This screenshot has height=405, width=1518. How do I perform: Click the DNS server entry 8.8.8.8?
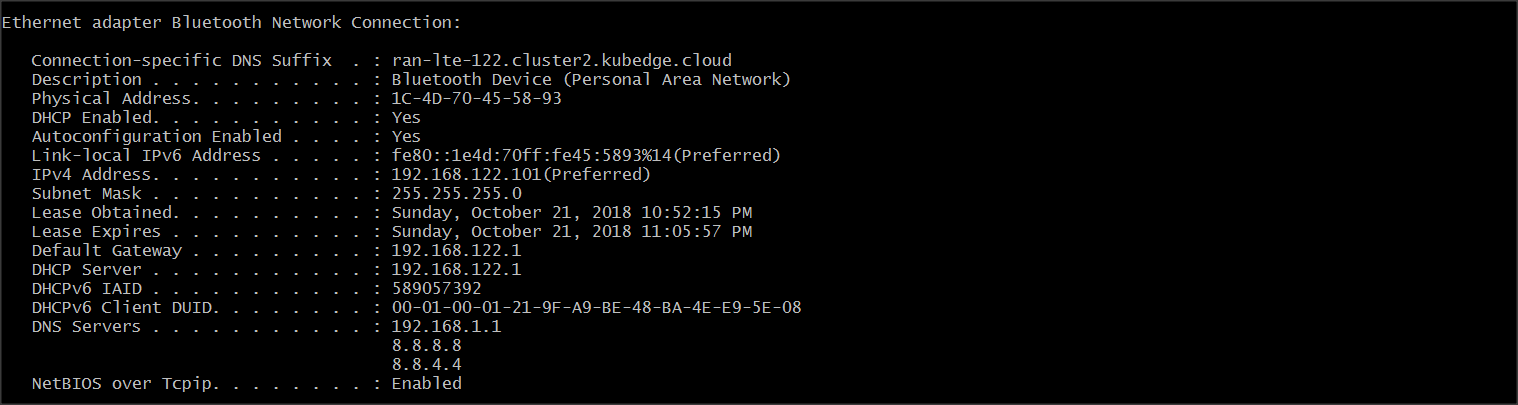click(426, 345)
